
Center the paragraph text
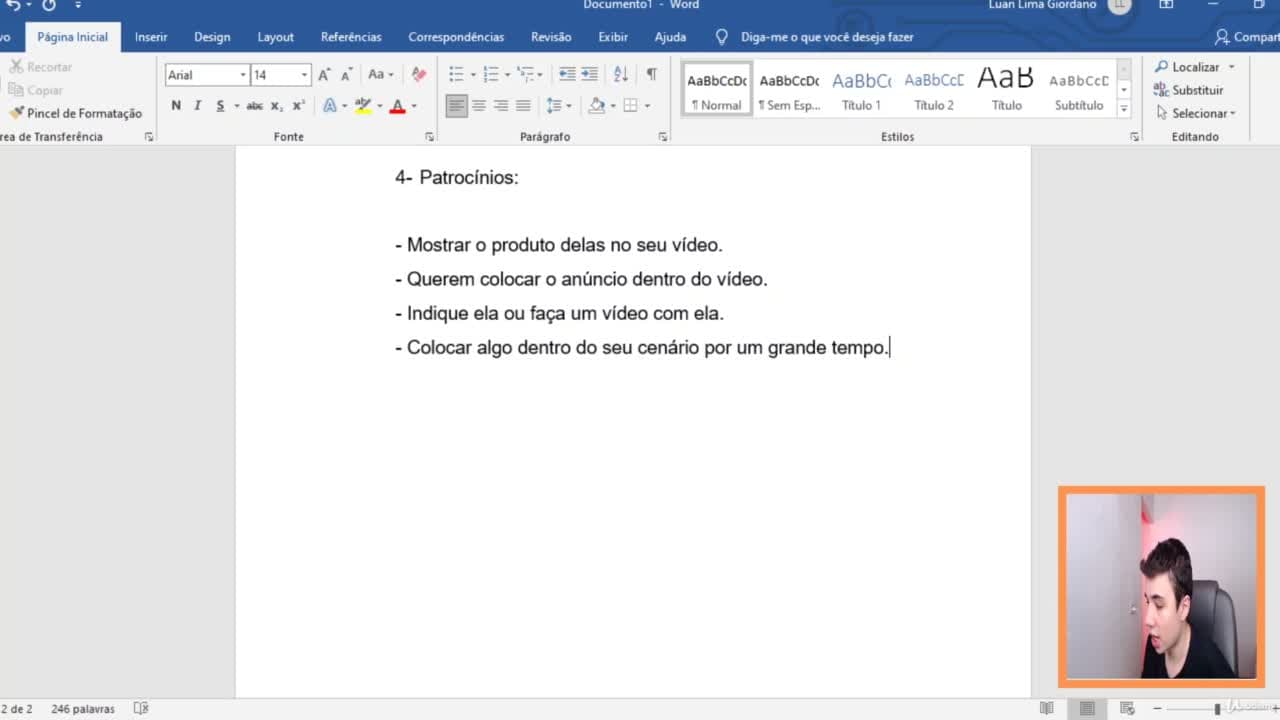point(479,106)
